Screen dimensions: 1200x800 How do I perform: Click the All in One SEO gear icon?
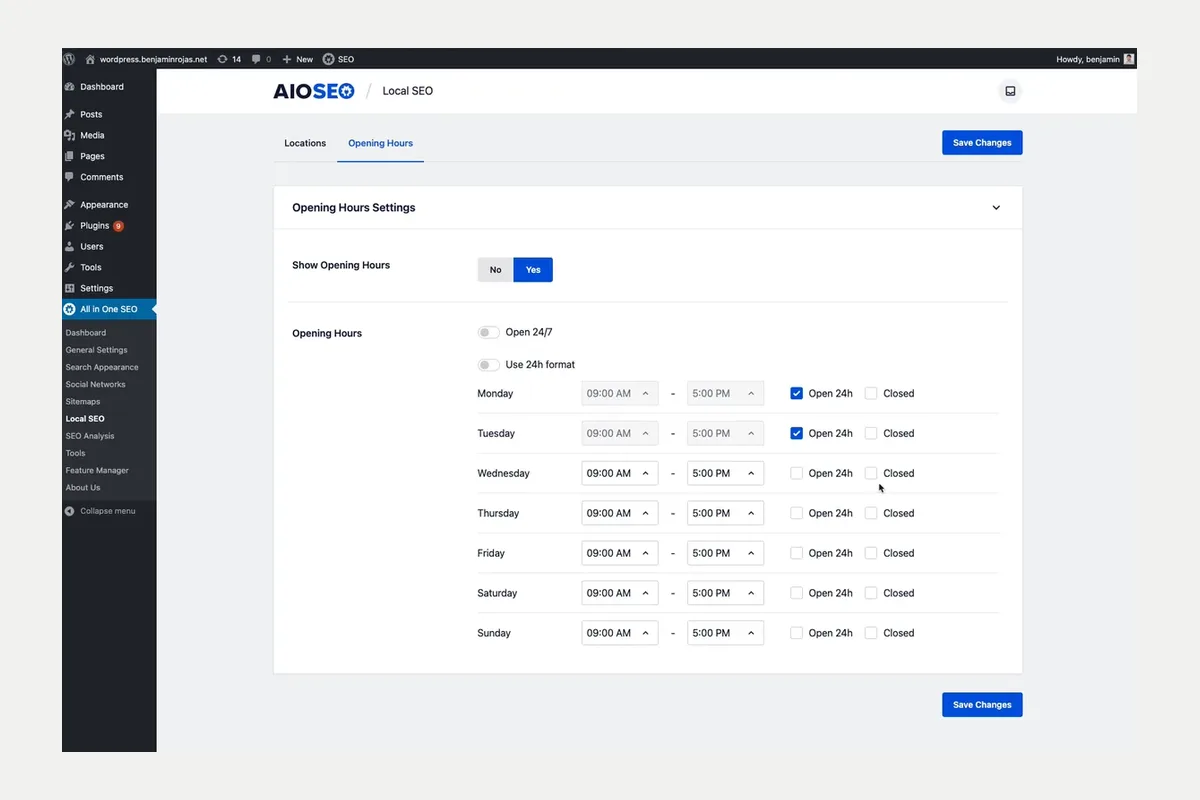[69, 309]
